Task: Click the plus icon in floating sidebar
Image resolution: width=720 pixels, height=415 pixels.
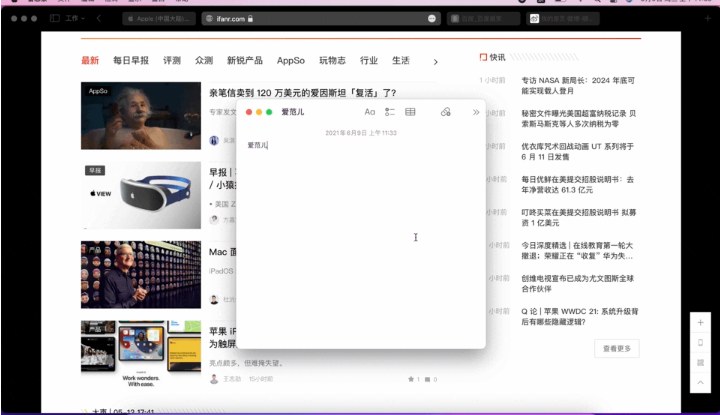Action: [x=700, y=323]
